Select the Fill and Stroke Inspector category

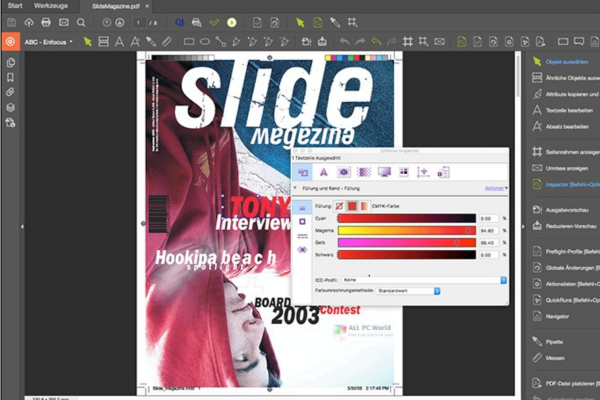pyautogui.click(x=303, y=172)
